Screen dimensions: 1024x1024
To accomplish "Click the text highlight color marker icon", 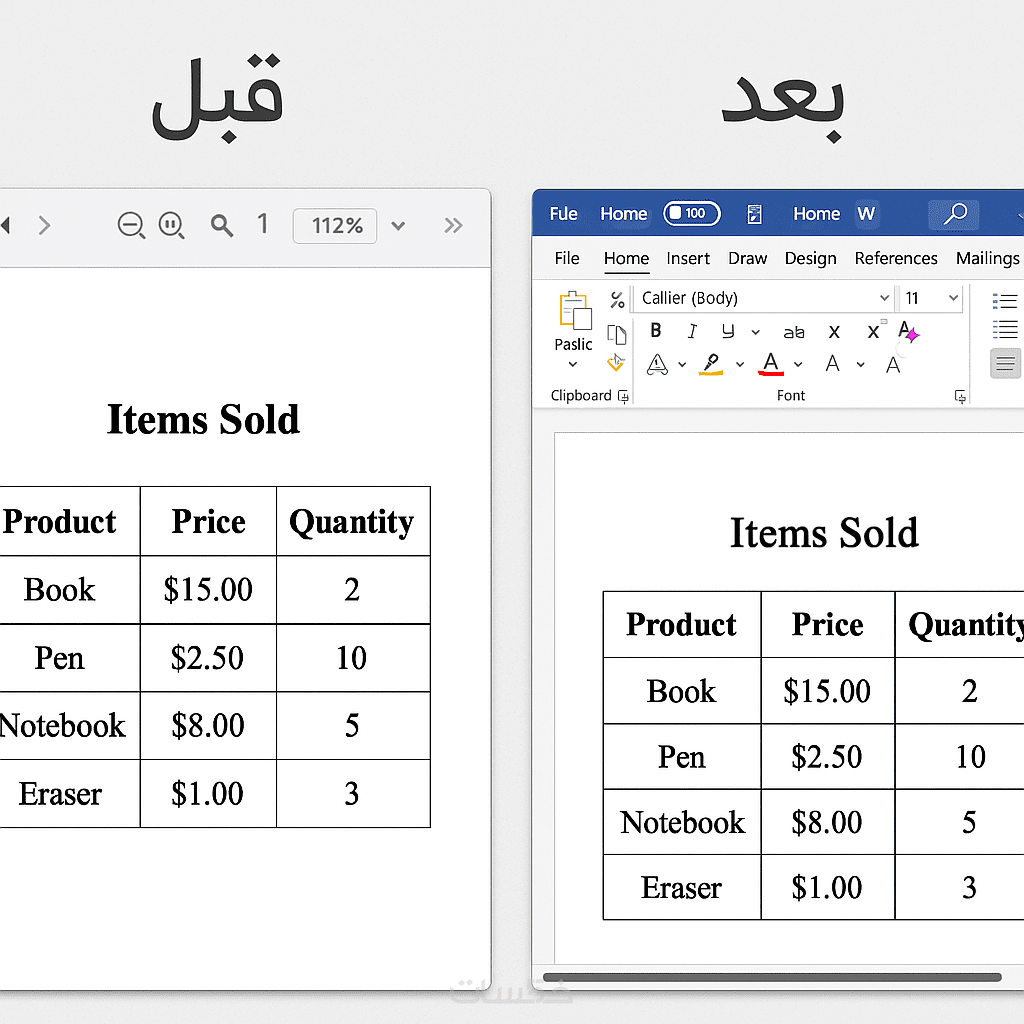I will [711, 363].
